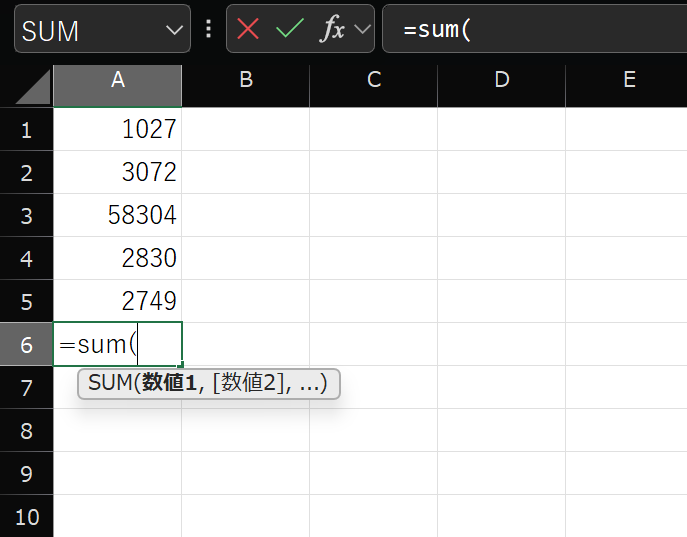Confirm formula with the green checkmark
The image size is (687, 537).
point(290,29)
